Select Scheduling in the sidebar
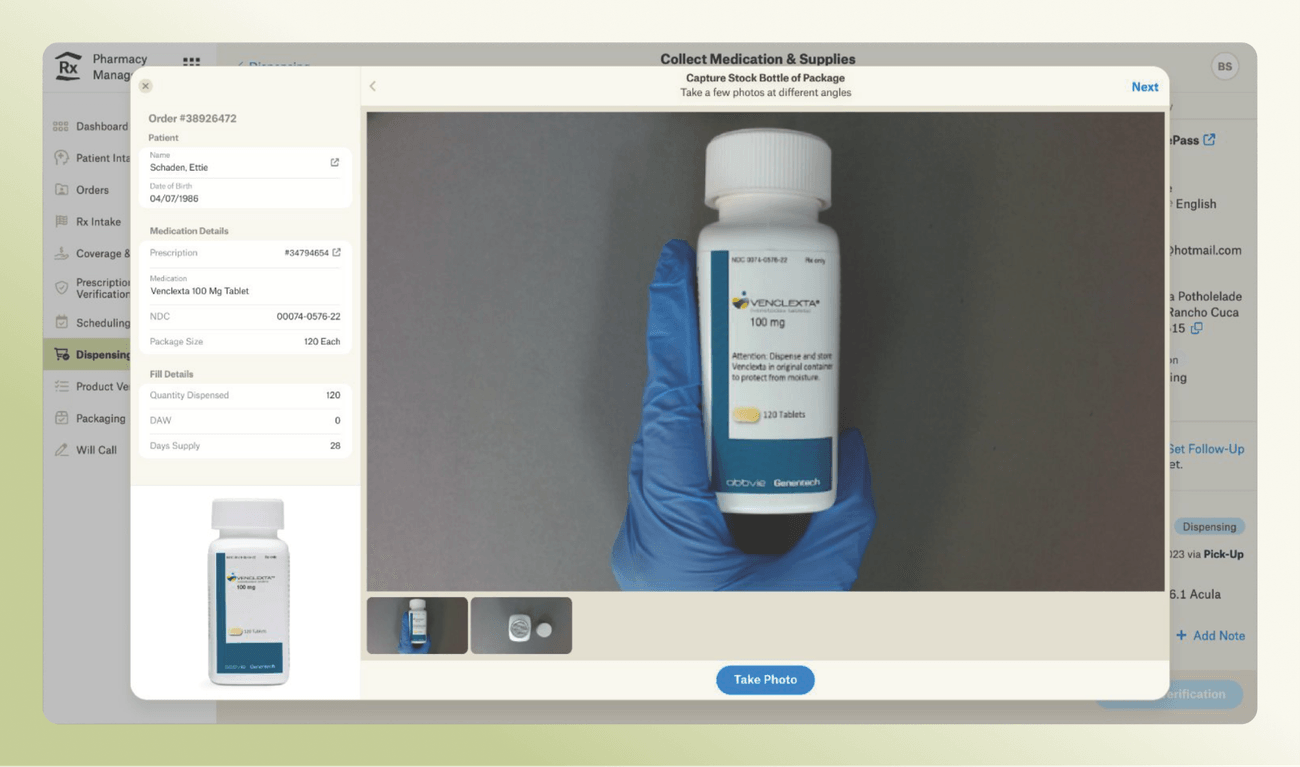Screen dimensions: 1300x767 point(102,323)
